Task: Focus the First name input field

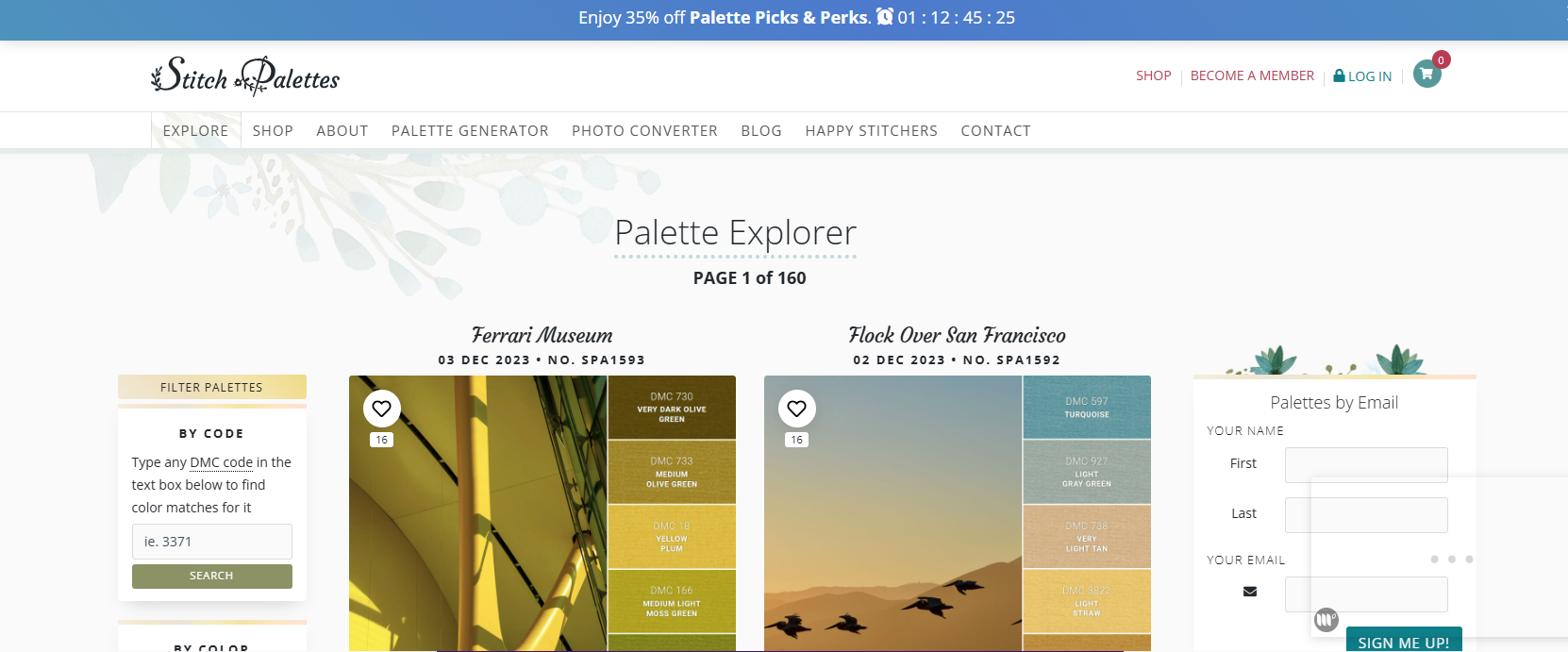Action: [x=1365, y=464]
